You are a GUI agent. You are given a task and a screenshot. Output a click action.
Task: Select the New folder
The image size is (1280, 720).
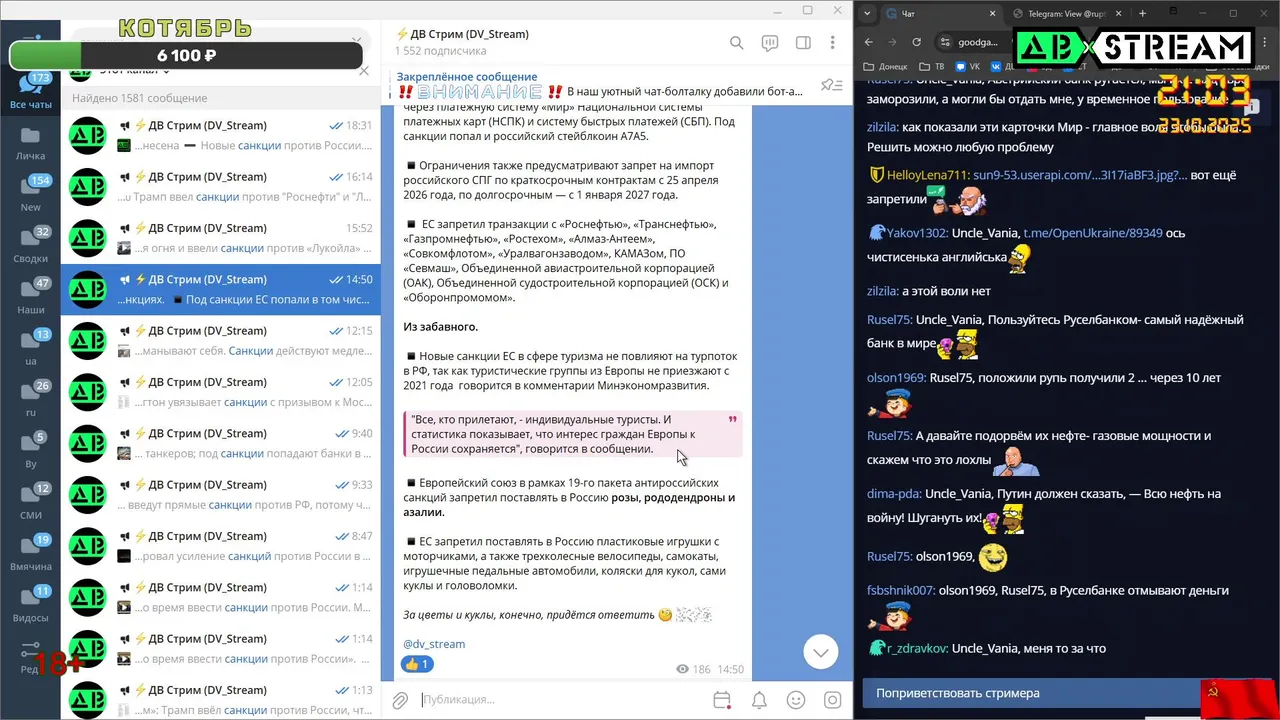tap(31, 194)
